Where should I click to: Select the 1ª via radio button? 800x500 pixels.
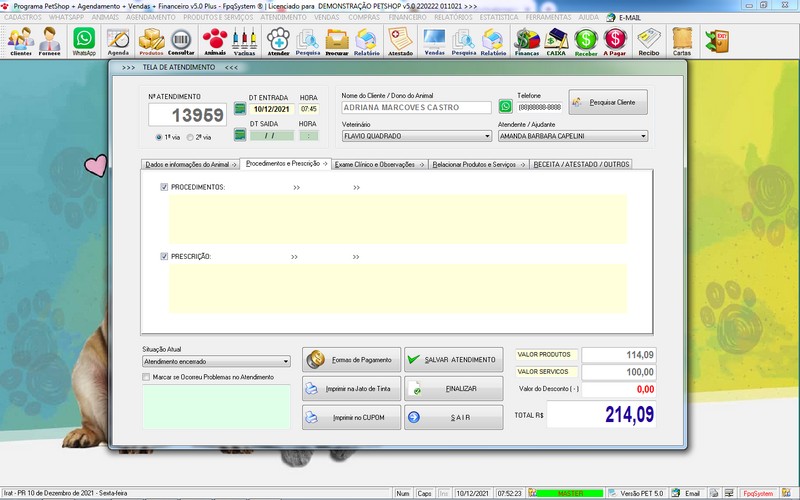[159, 137]
